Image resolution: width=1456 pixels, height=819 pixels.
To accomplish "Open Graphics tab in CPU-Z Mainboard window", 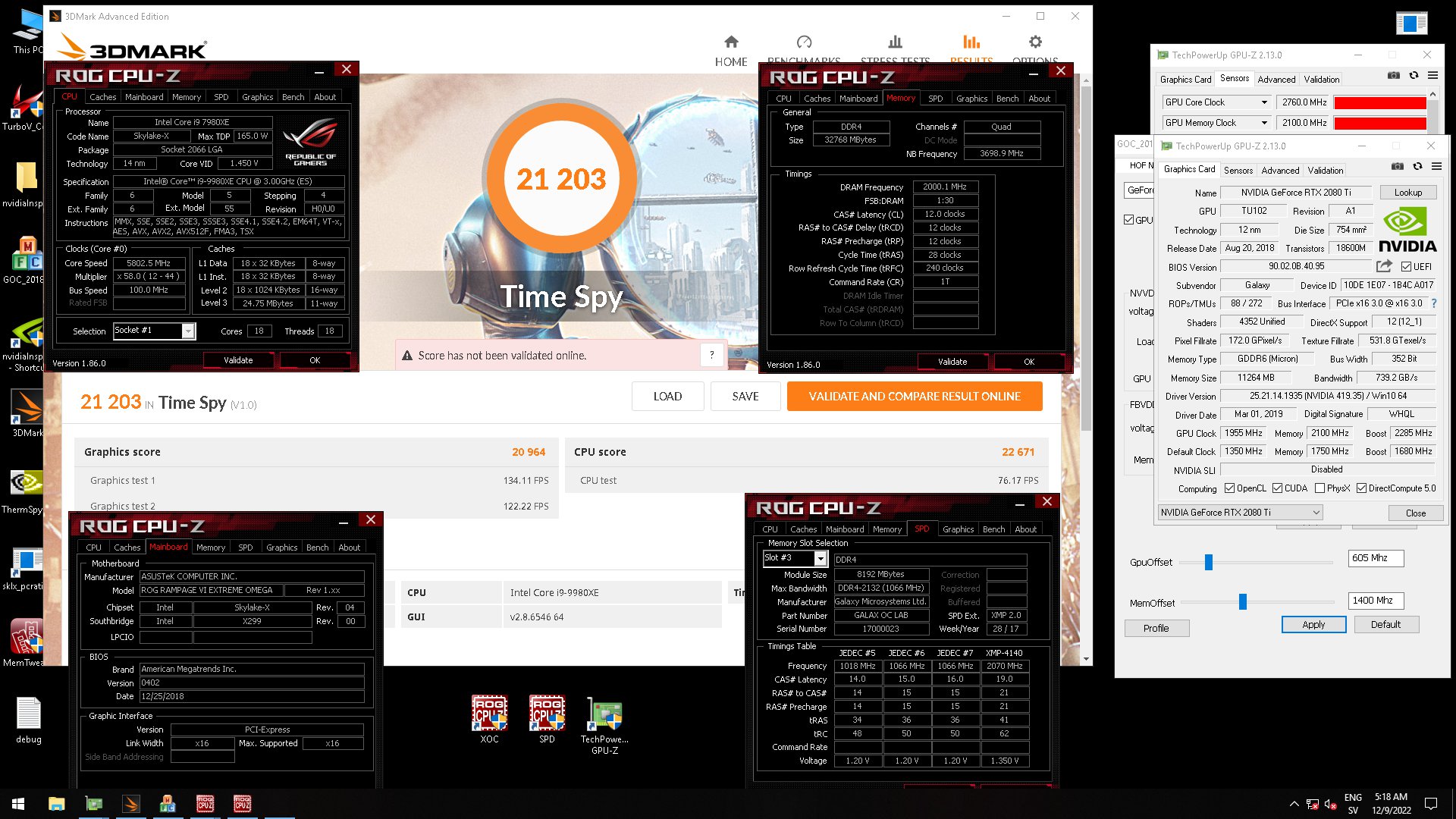I will [x=281, y=548].
